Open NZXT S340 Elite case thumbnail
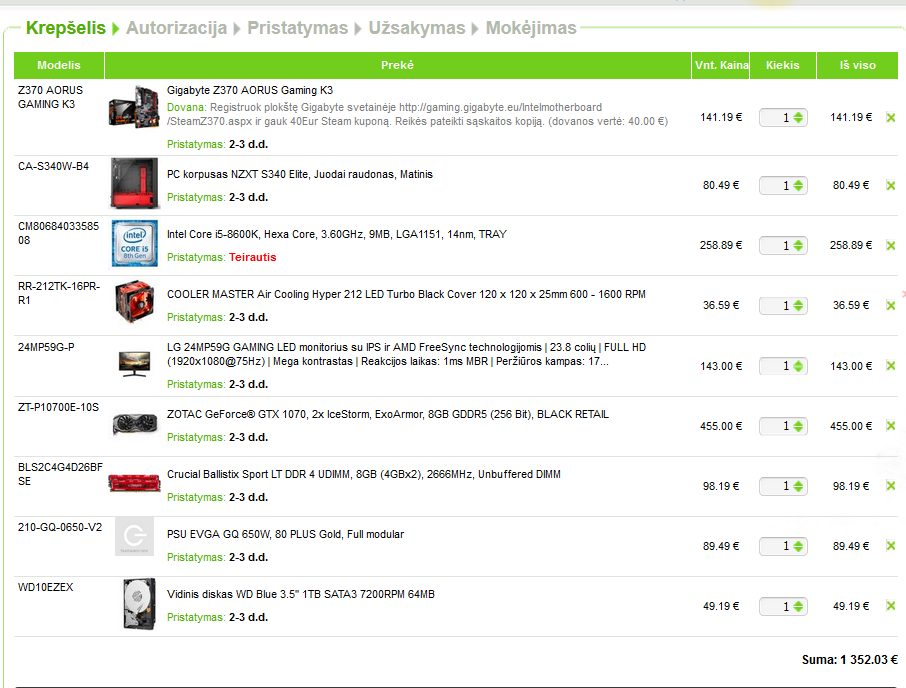Viewport: 906px width, 688px height. point(134,183)
